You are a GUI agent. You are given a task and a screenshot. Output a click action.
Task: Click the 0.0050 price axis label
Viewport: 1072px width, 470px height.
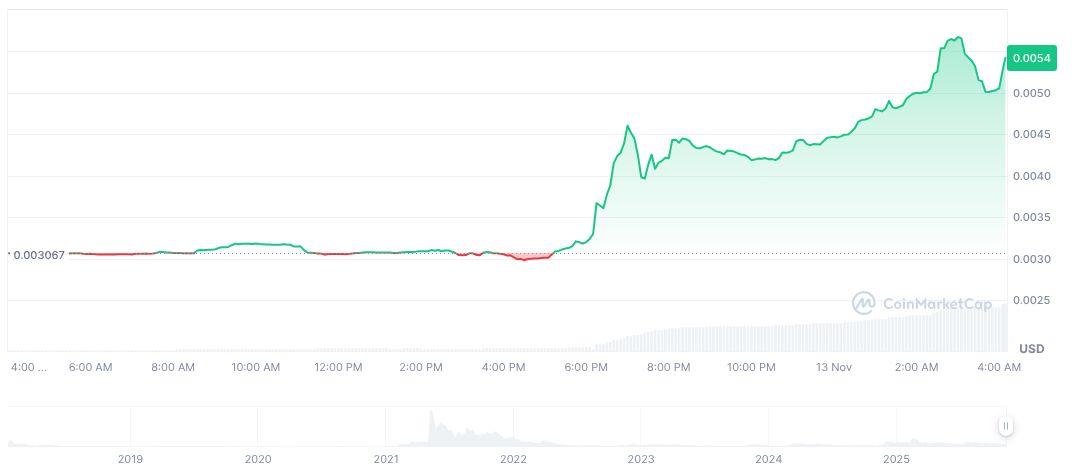(x=1030, y=93)
